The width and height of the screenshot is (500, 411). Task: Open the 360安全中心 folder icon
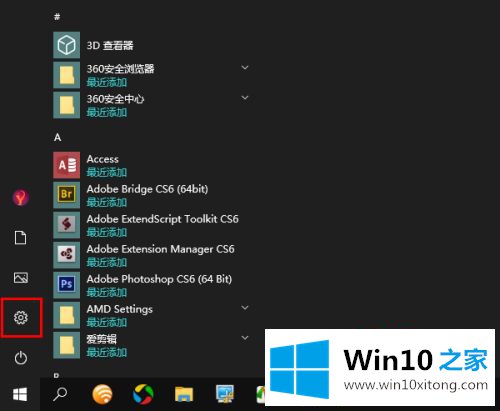[66, 105]
